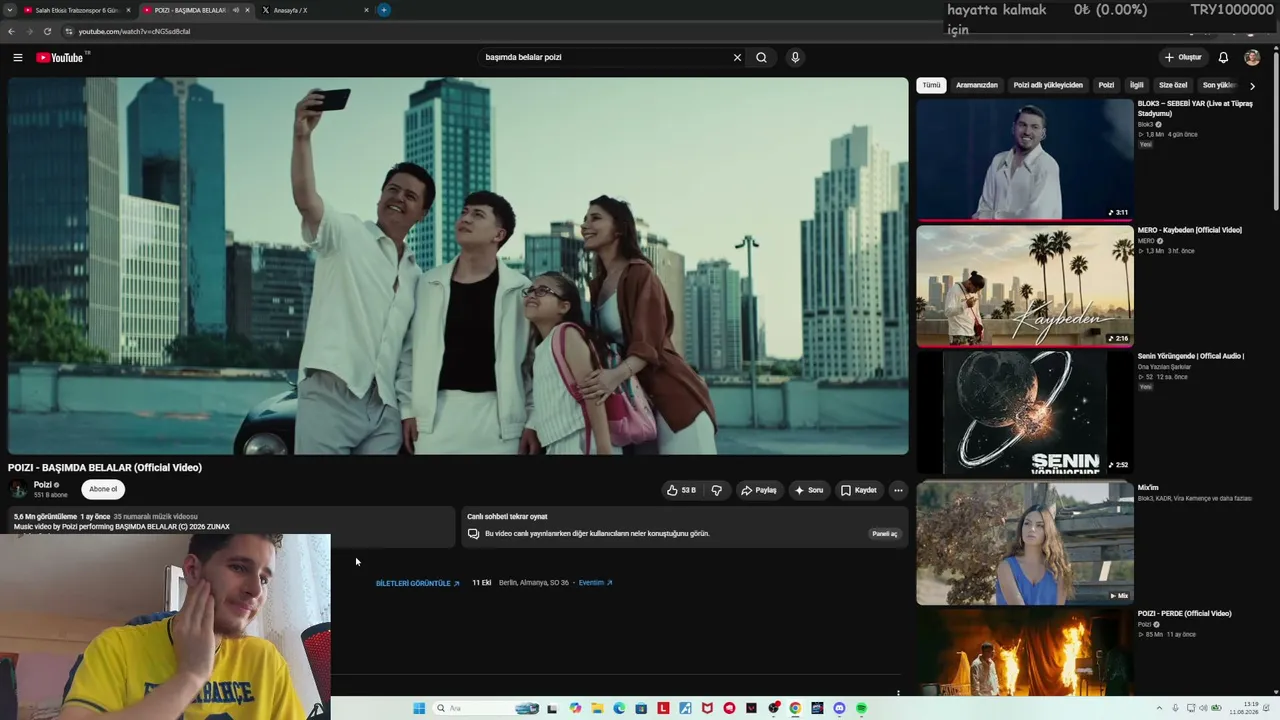
Task: Select the Aramanızdan filter chip
Action: (977, 86)
